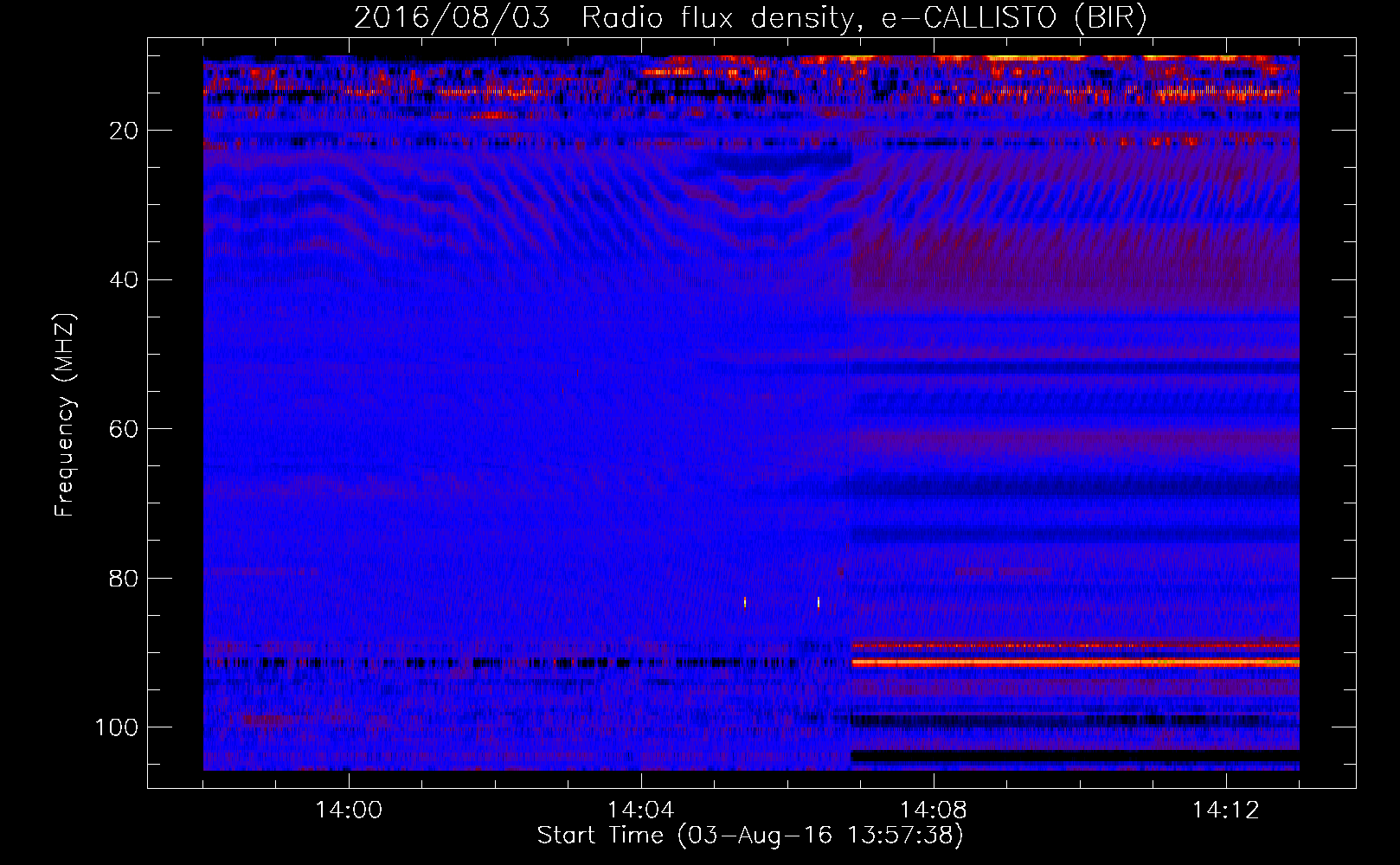The image size is (1400, 865).
Task: Click the "100" frequency tick label
Action: point(117,727)
